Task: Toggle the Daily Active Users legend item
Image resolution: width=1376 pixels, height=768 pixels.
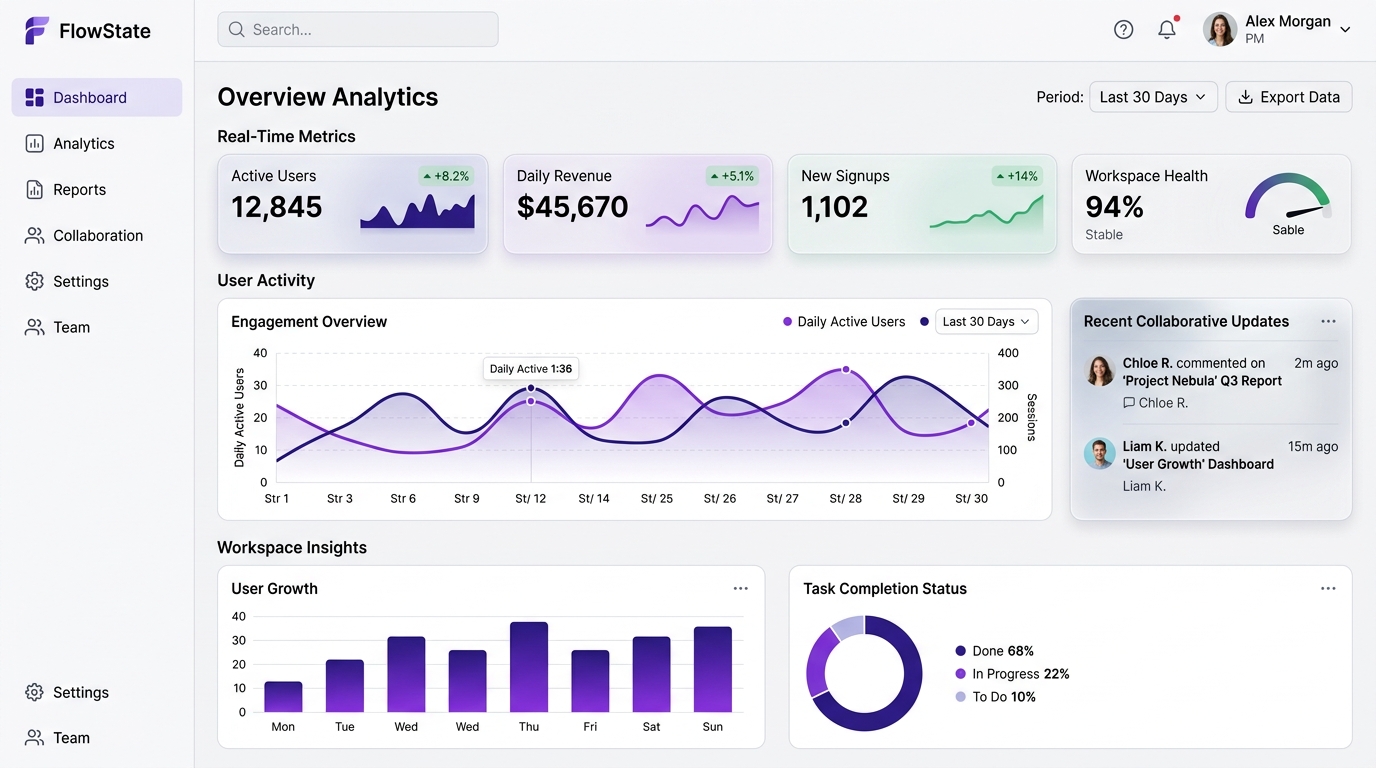Action: click(x=844, y=322)
